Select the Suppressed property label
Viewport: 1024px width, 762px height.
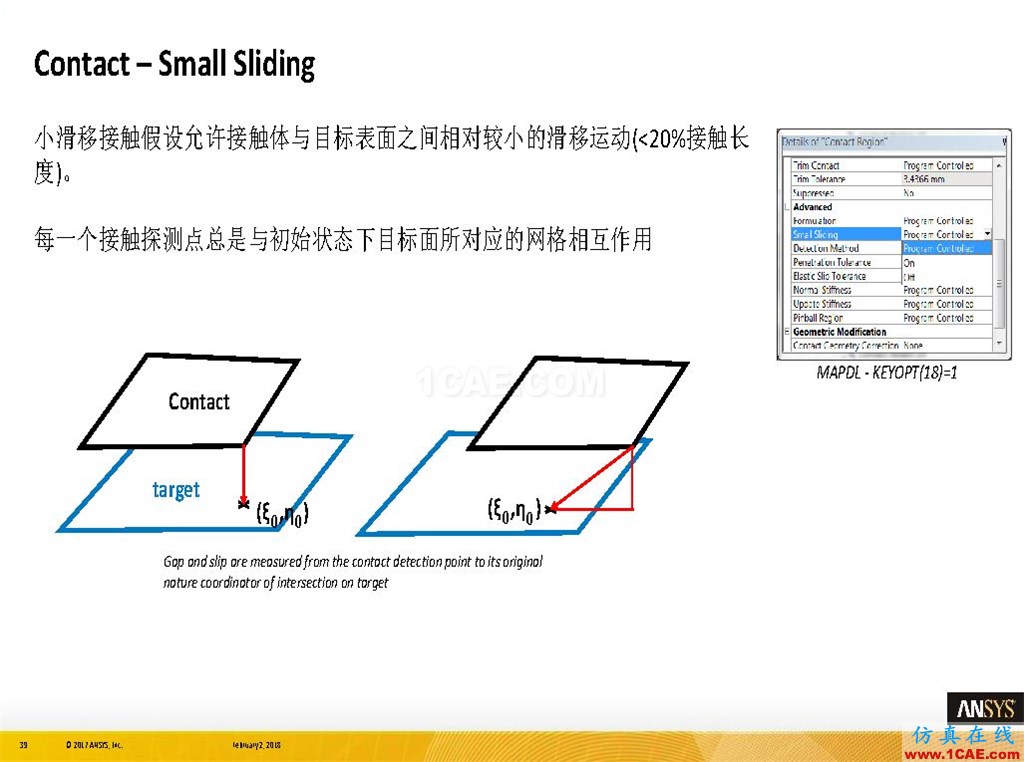tap(813, 193)
